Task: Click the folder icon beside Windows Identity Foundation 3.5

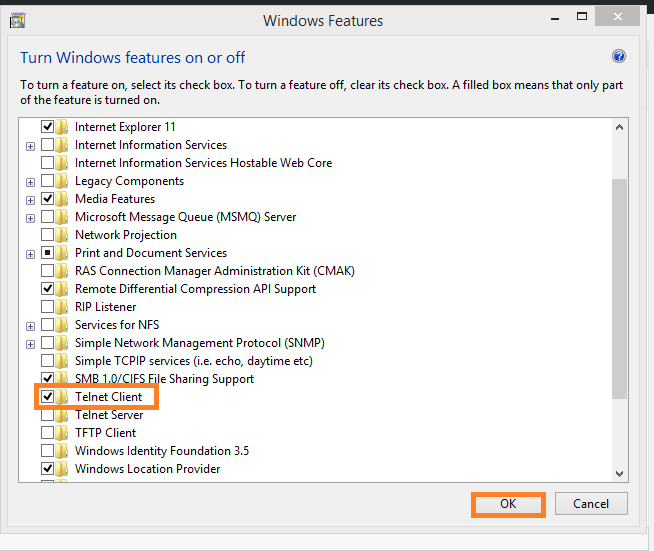Action: 62,451
